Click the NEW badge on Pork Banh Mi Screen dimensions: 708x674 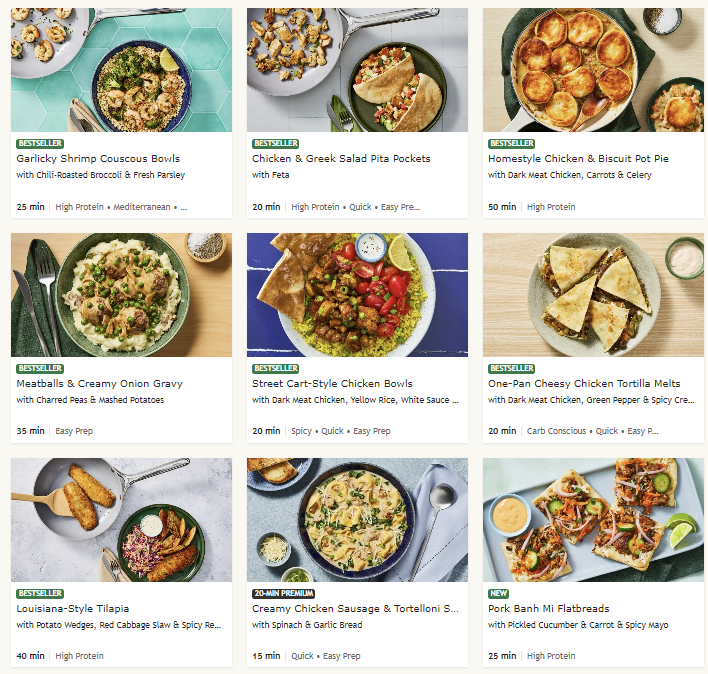pyautogui.click(x=498, y=593)
